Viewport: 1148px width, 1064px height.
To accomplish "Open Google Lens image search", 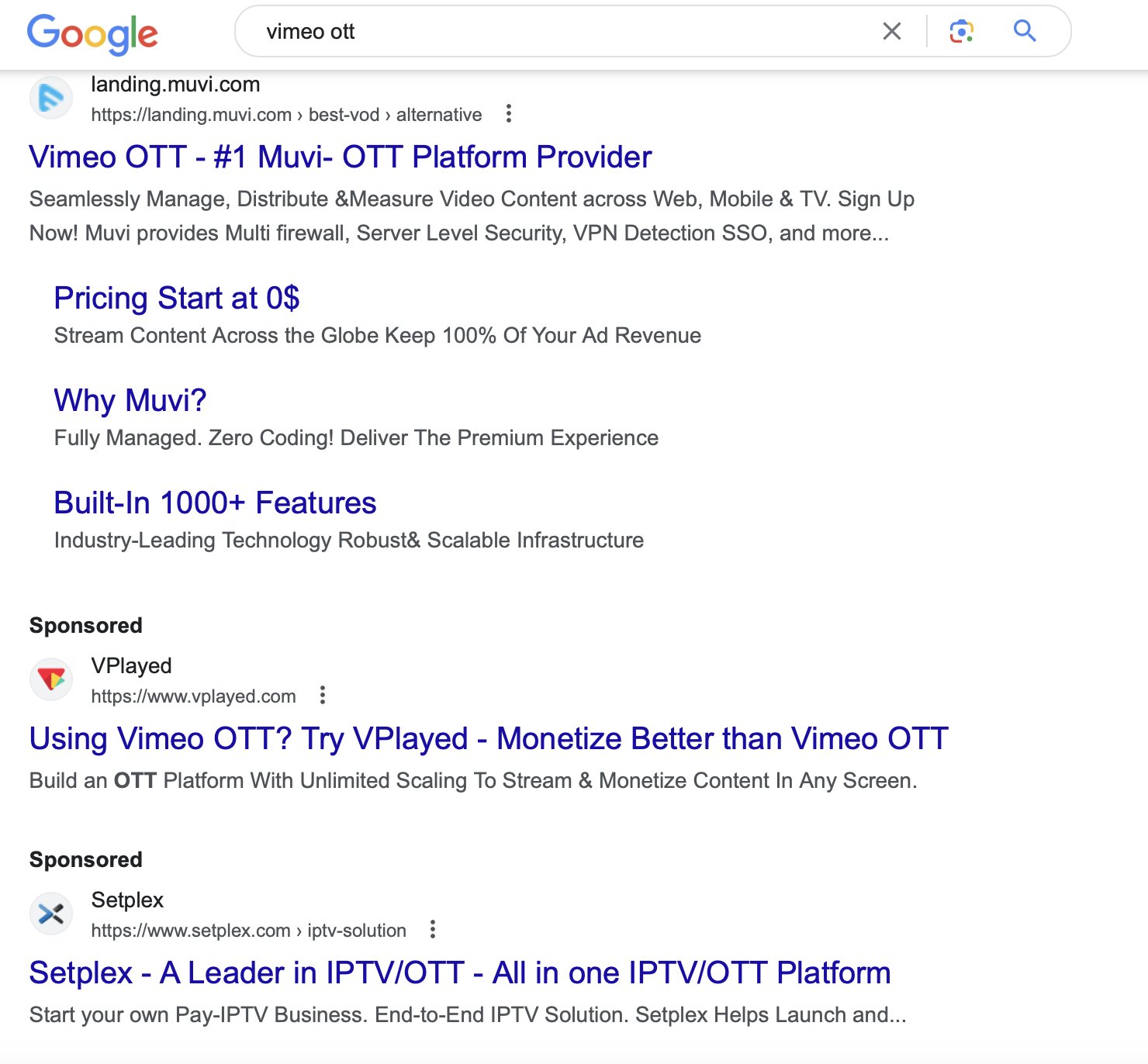I will point(962,32).
